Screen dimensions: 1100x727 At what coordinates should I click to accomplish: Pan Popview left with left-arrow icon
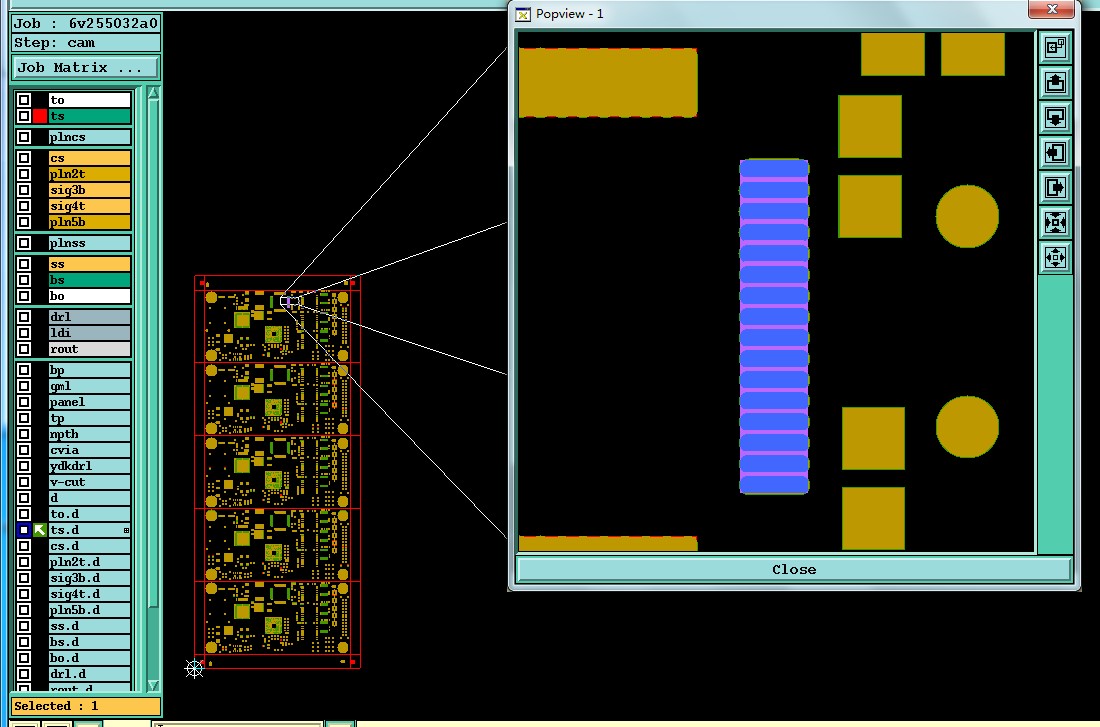(1055, 152)
